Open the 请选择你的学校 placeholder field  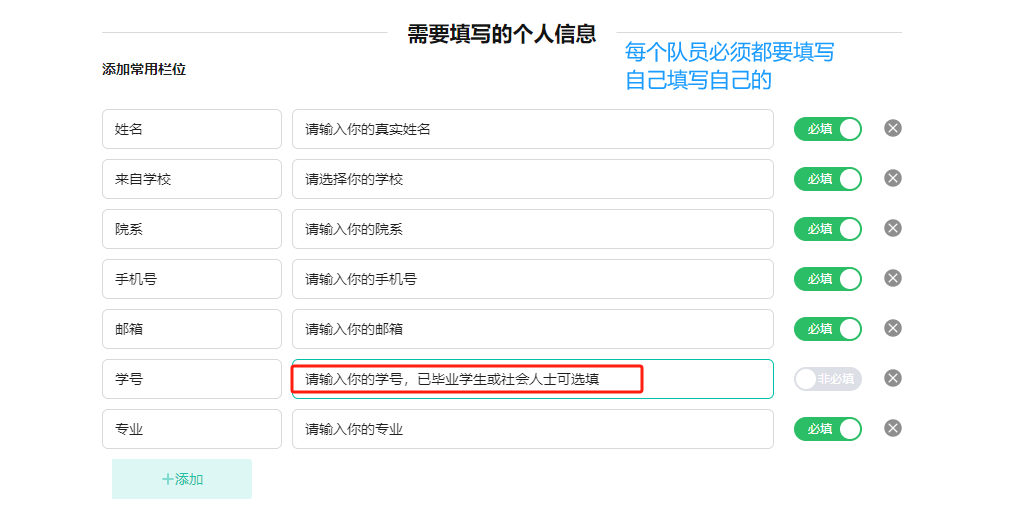[x=532, y=179]
